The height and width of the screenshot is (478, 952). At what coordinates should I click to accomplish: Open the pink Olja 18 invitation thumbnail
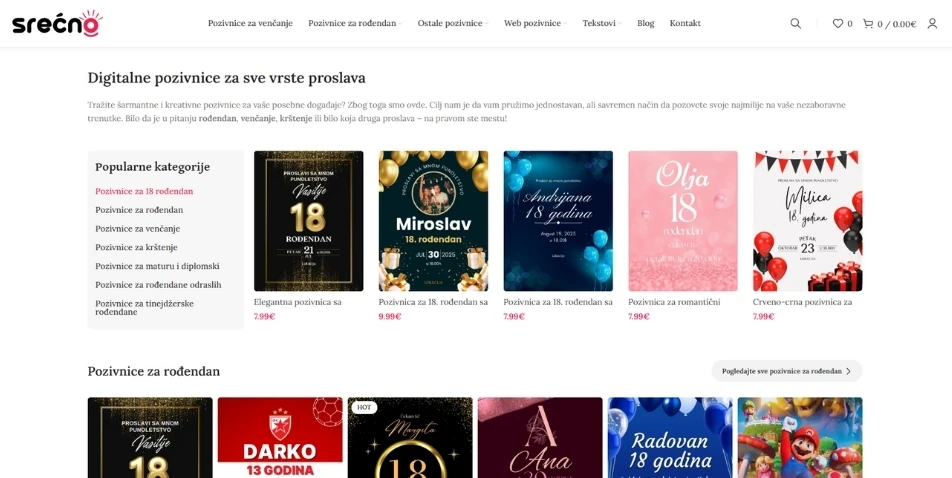[683, 221]
